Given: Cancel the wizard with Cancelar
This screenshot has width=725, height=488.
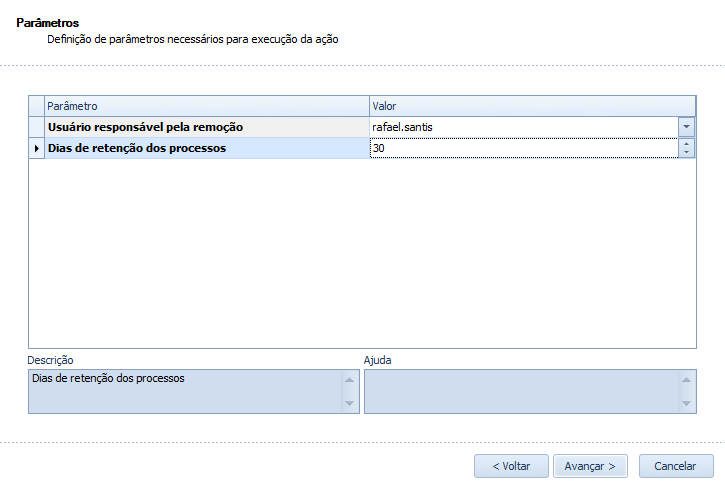Looking at the screenshot, I should point(675,466).
